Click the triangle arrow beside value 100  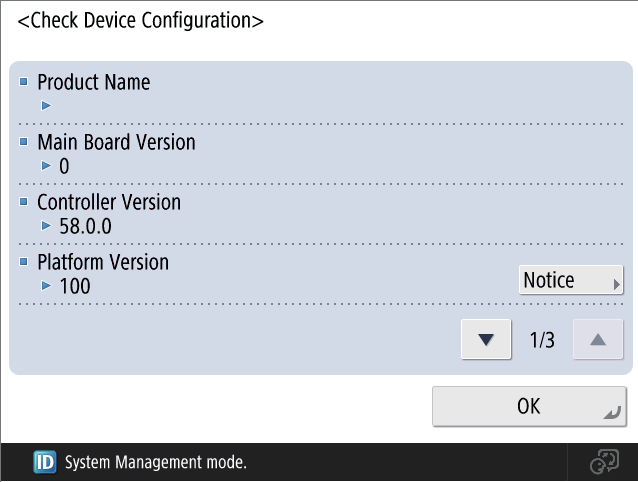coord(46,286)
